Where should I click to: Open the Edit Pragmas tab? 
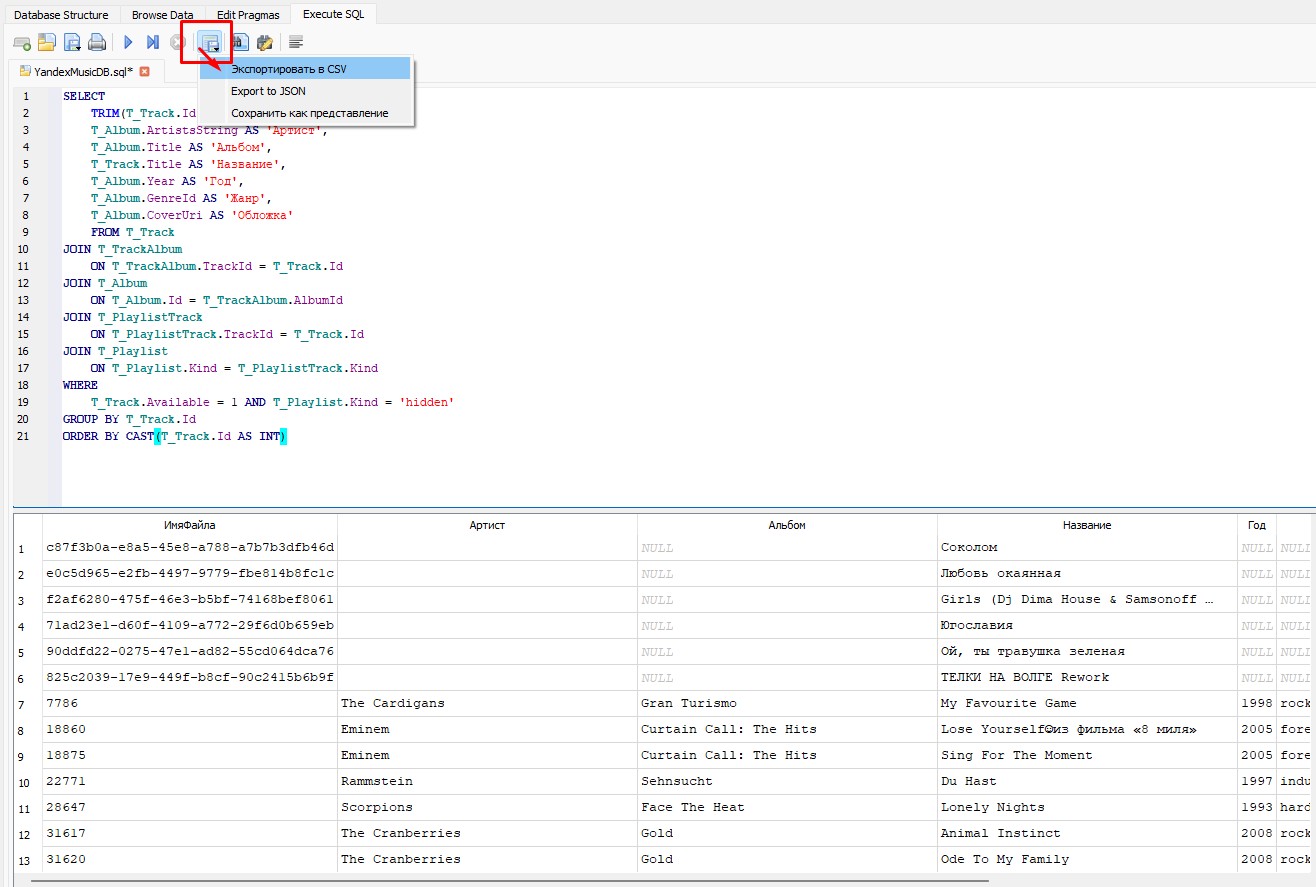248,15
